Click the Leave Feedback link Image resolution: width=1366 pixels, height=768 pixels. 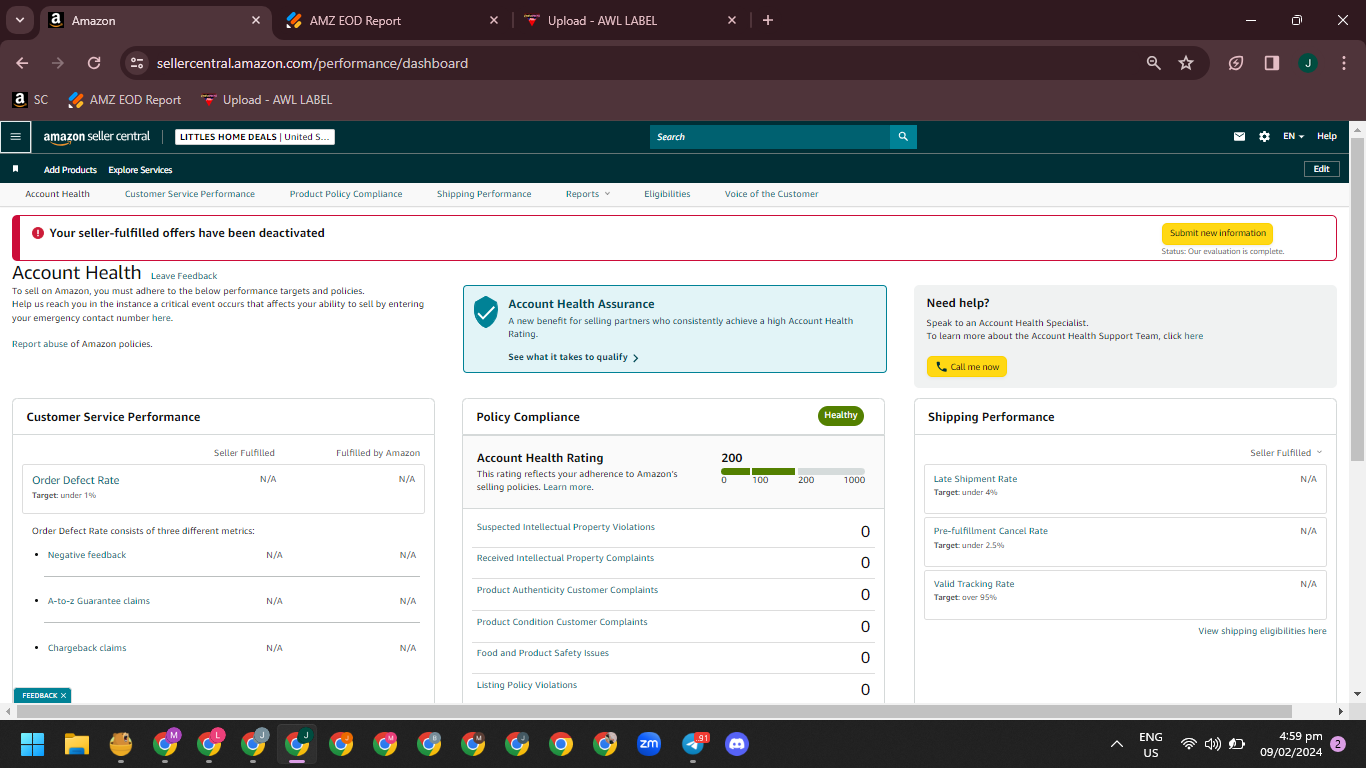(x=184, y=276)
